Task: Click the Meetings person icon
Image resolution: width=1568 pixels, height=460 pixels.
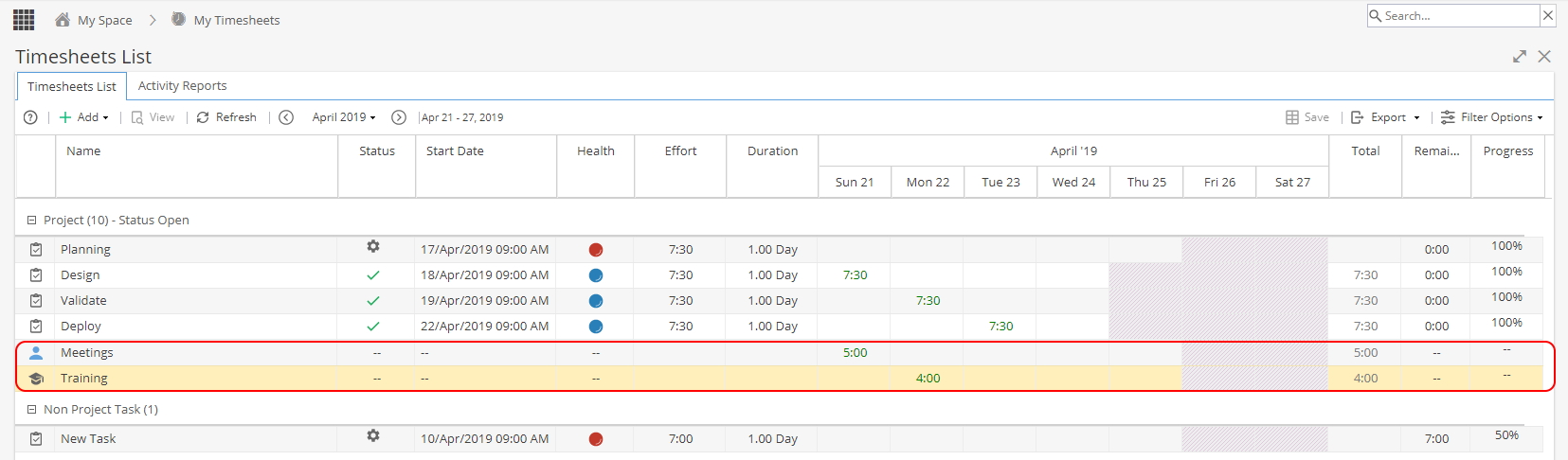Action: (36, 353)
